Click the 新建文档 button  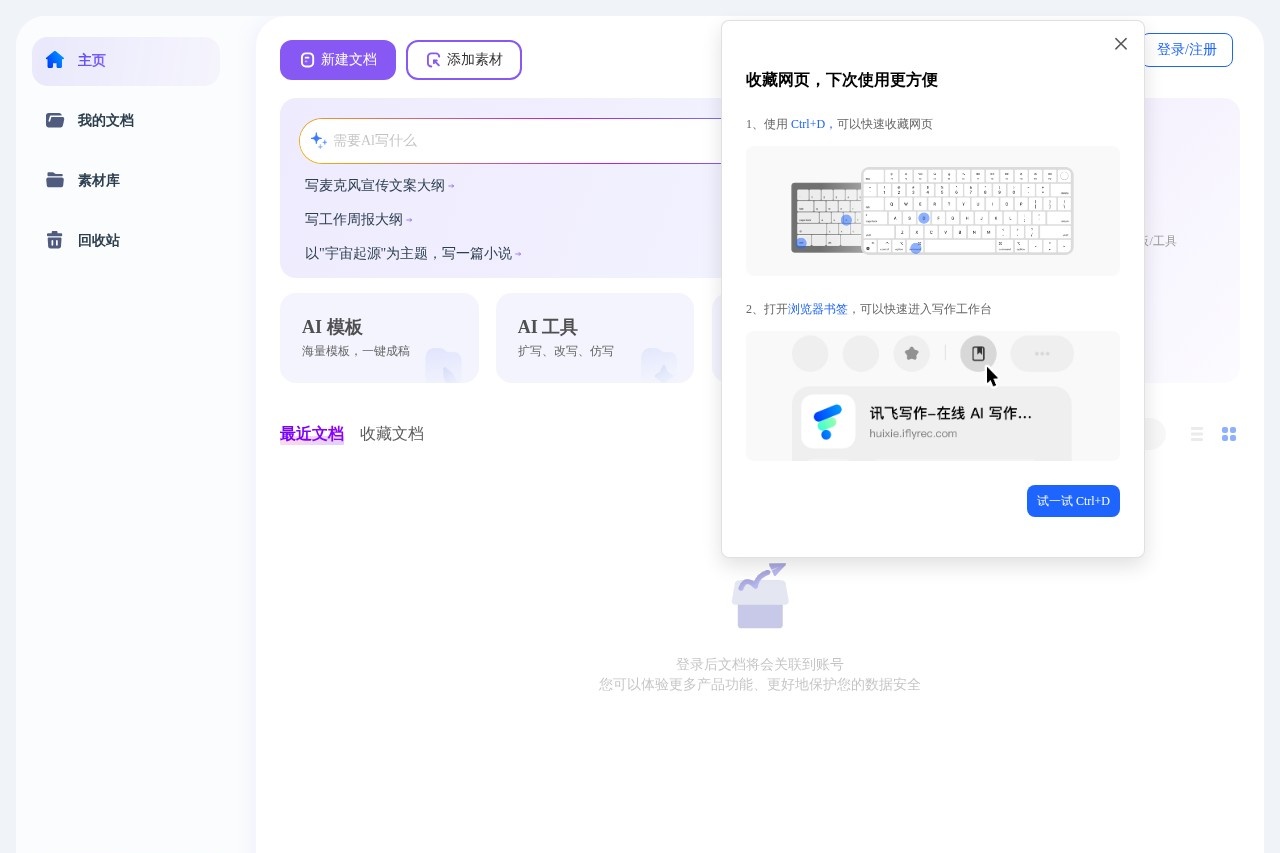(x=338, y=60)
